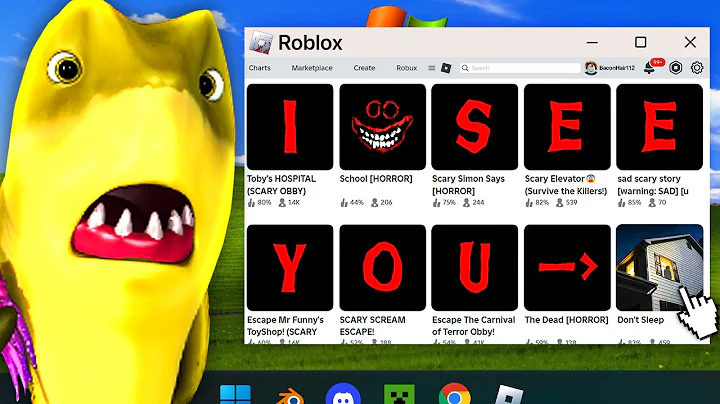Focus the Search input field
Image resolution: width=720 pixels, height=404 pixels.
click(520, 68)
